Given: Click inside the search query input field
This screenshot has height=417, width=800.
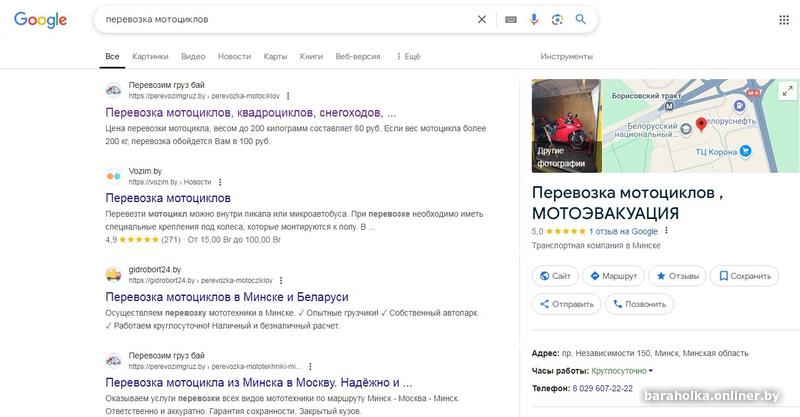Looking at the screenshot, I should [286, 19].
